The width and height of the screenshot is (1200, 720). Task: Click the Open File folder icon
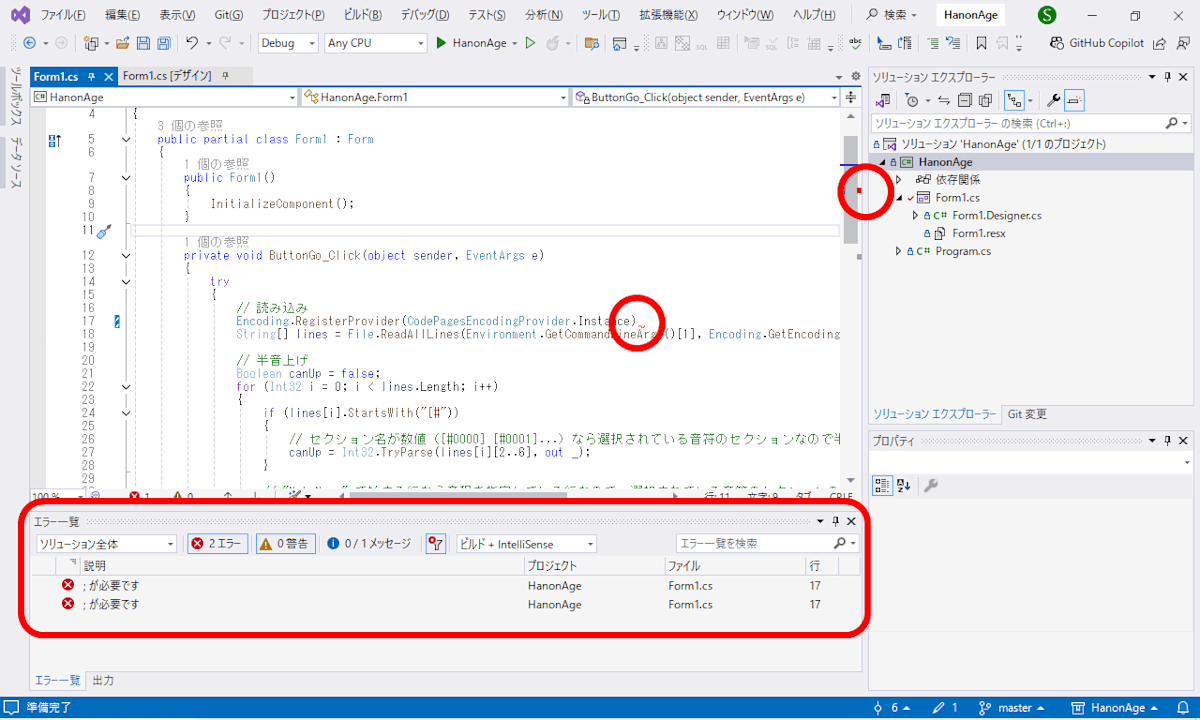click(x=123, y=43)
